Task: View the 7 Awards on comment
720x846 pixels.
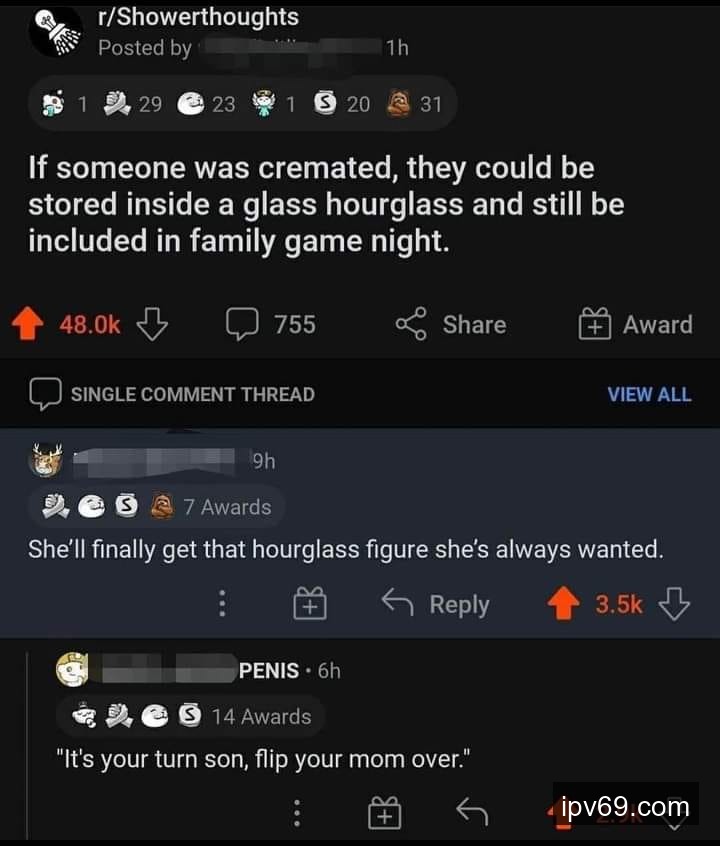Action: [x=158, y=507]
